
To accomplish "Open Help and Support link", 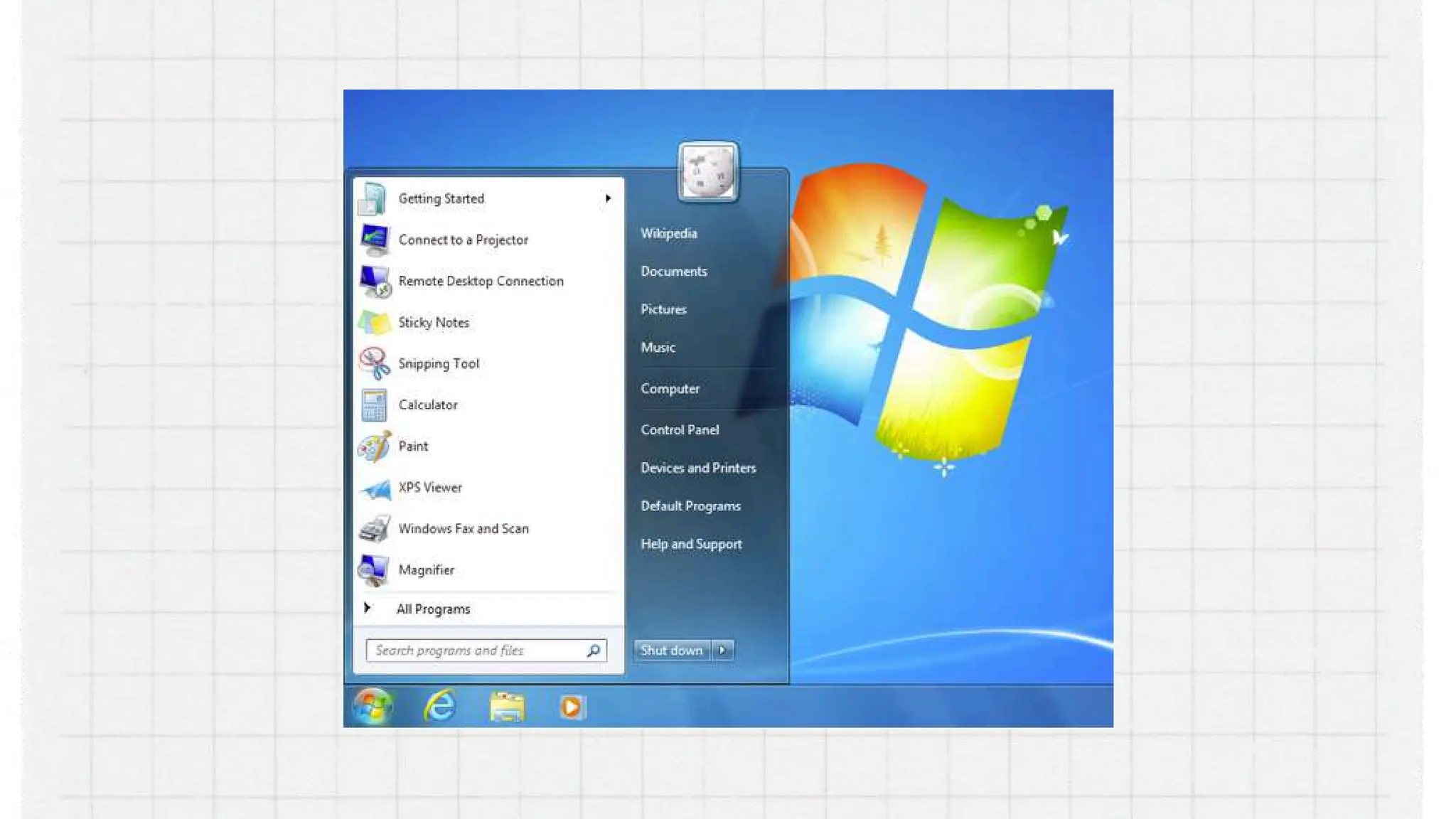I will coord(691,544).
